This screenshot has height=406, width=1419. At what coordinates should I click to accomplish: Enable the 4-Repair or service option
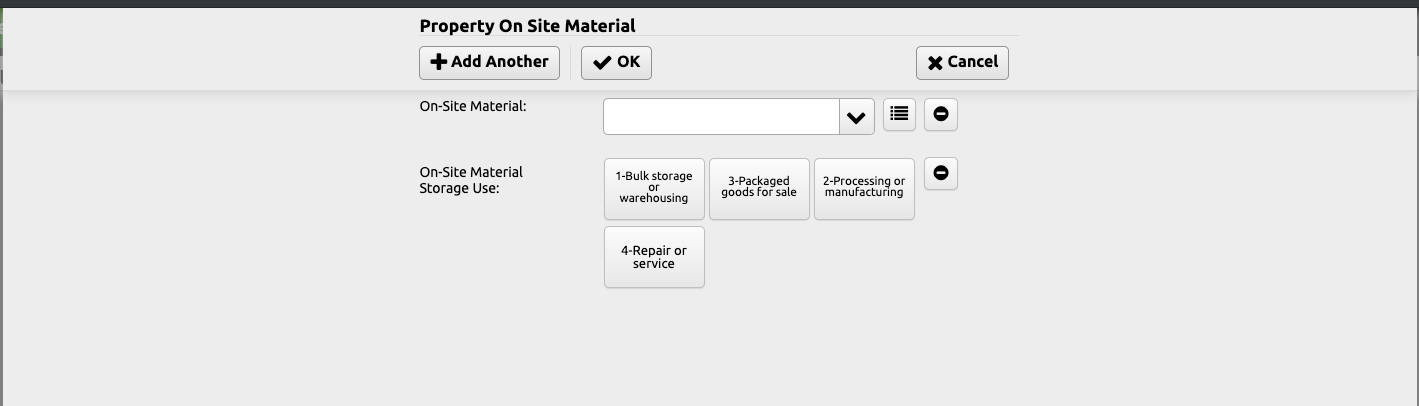pyautogui.click(x=654, y=257)
